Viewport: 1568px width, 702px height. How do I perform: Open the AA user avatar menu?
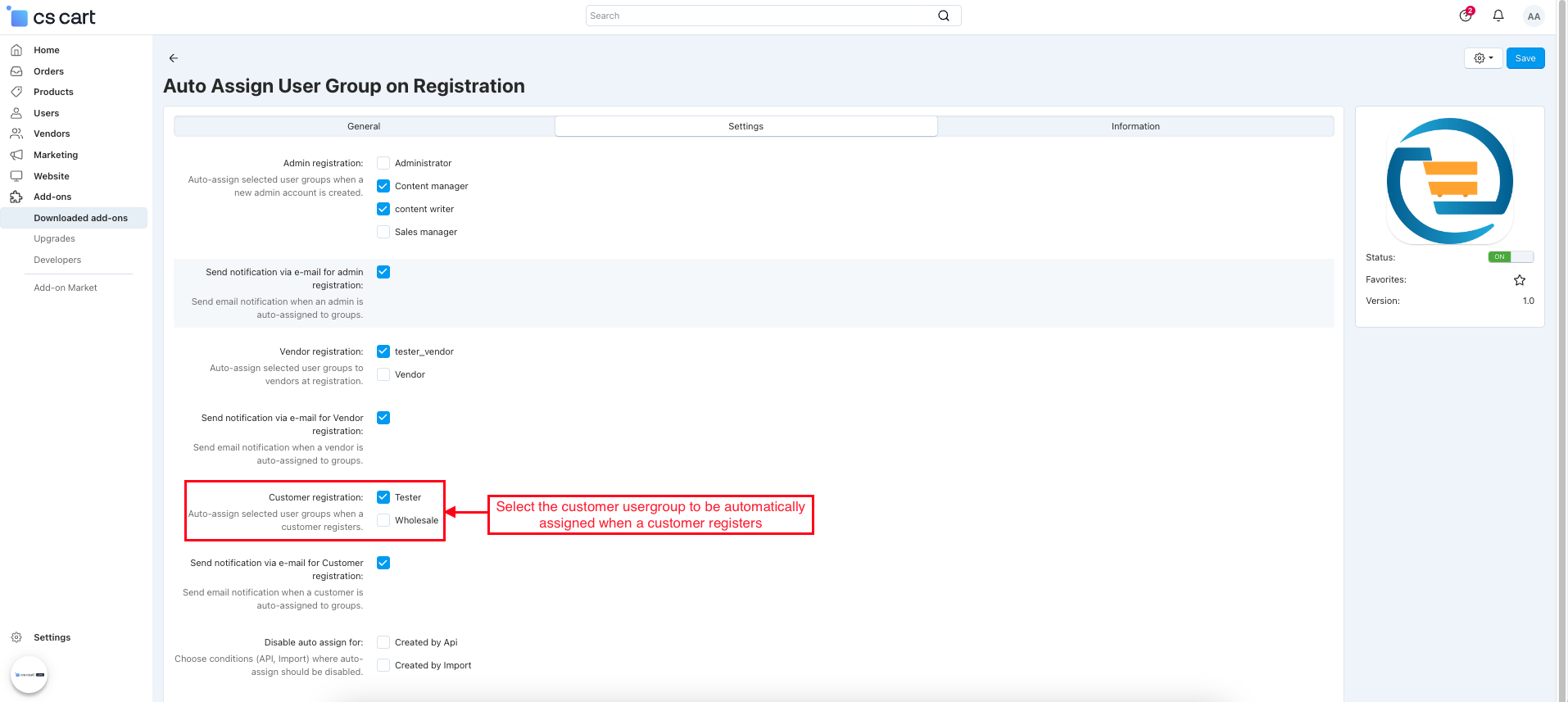pyautogui.click(x=1534, y=16)
